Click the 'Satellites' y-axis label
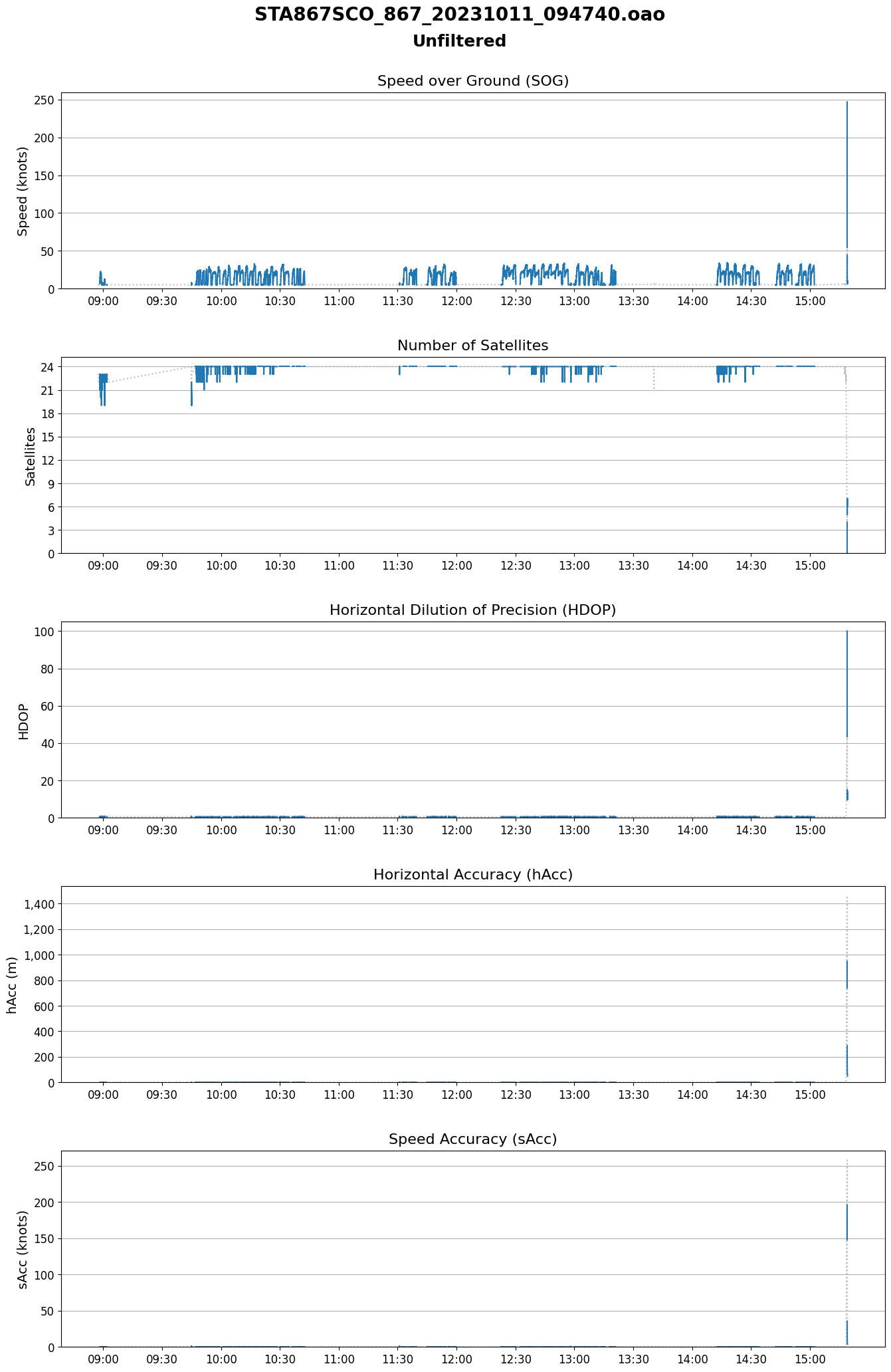The image size is (891, 1372). click(x=31, y=456)
